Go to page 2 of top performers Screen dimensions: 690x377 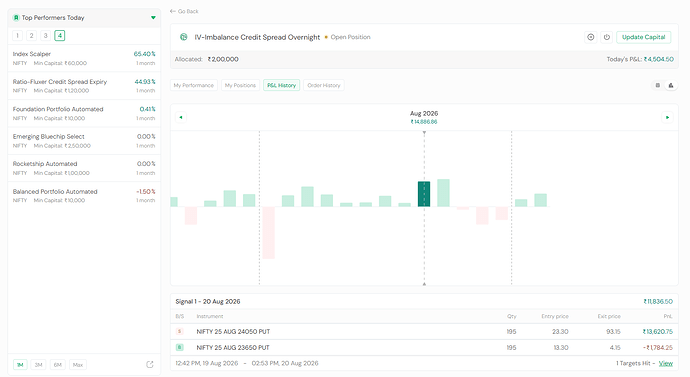coord(31,36)
